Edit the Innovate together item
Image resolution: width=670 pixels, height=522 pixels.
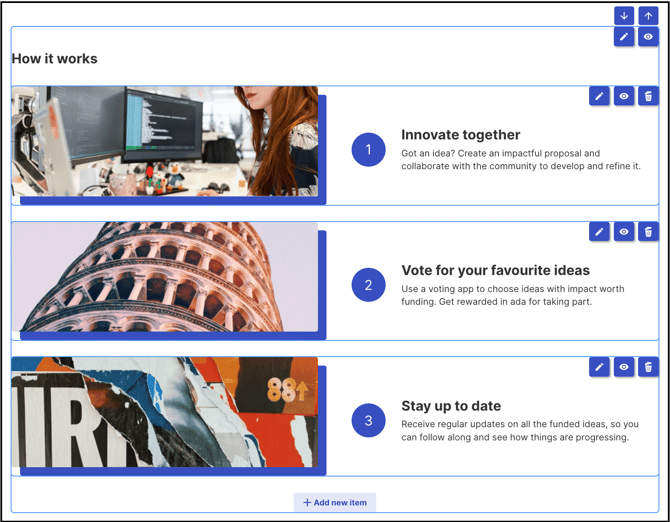[x=599, y=96]
